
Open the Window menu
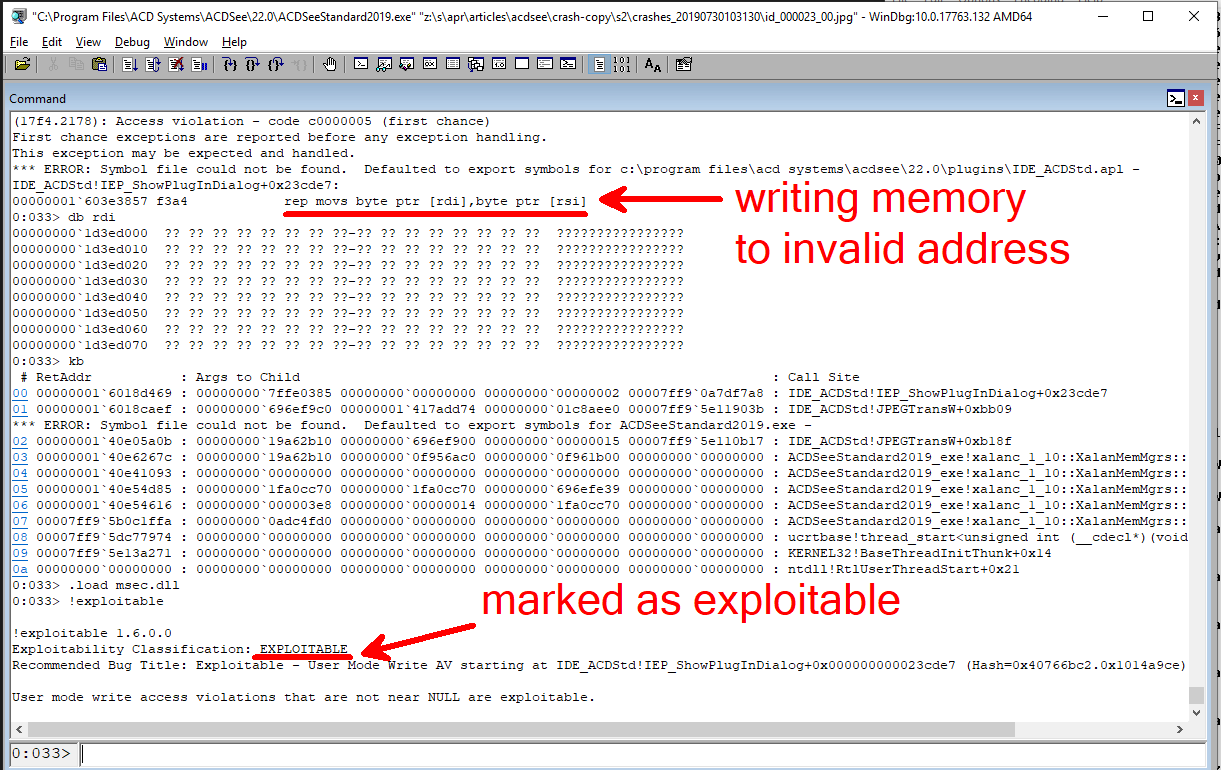pos(186,42)
